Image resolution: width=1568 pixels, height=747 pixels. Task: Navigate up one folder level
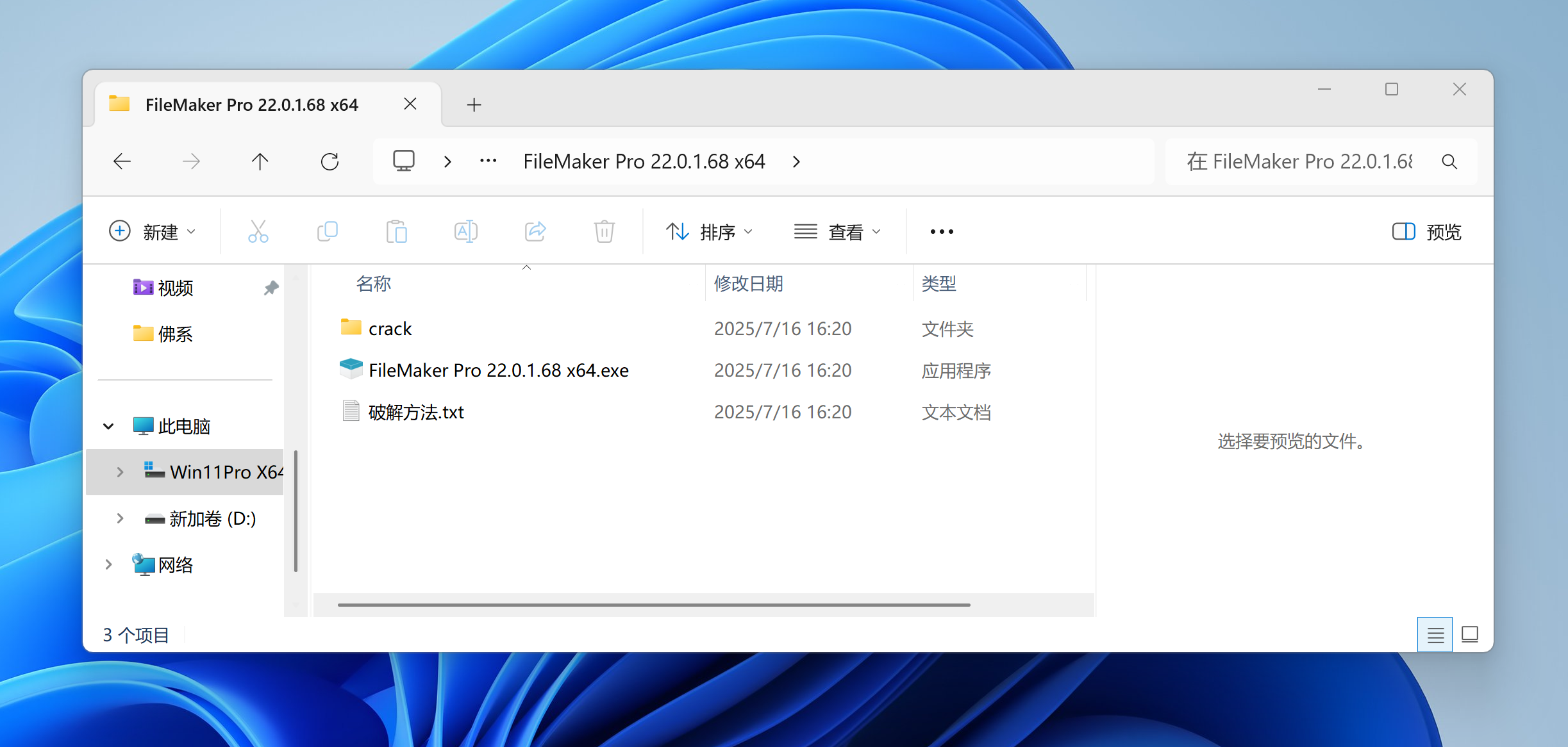tap(260, 161)
